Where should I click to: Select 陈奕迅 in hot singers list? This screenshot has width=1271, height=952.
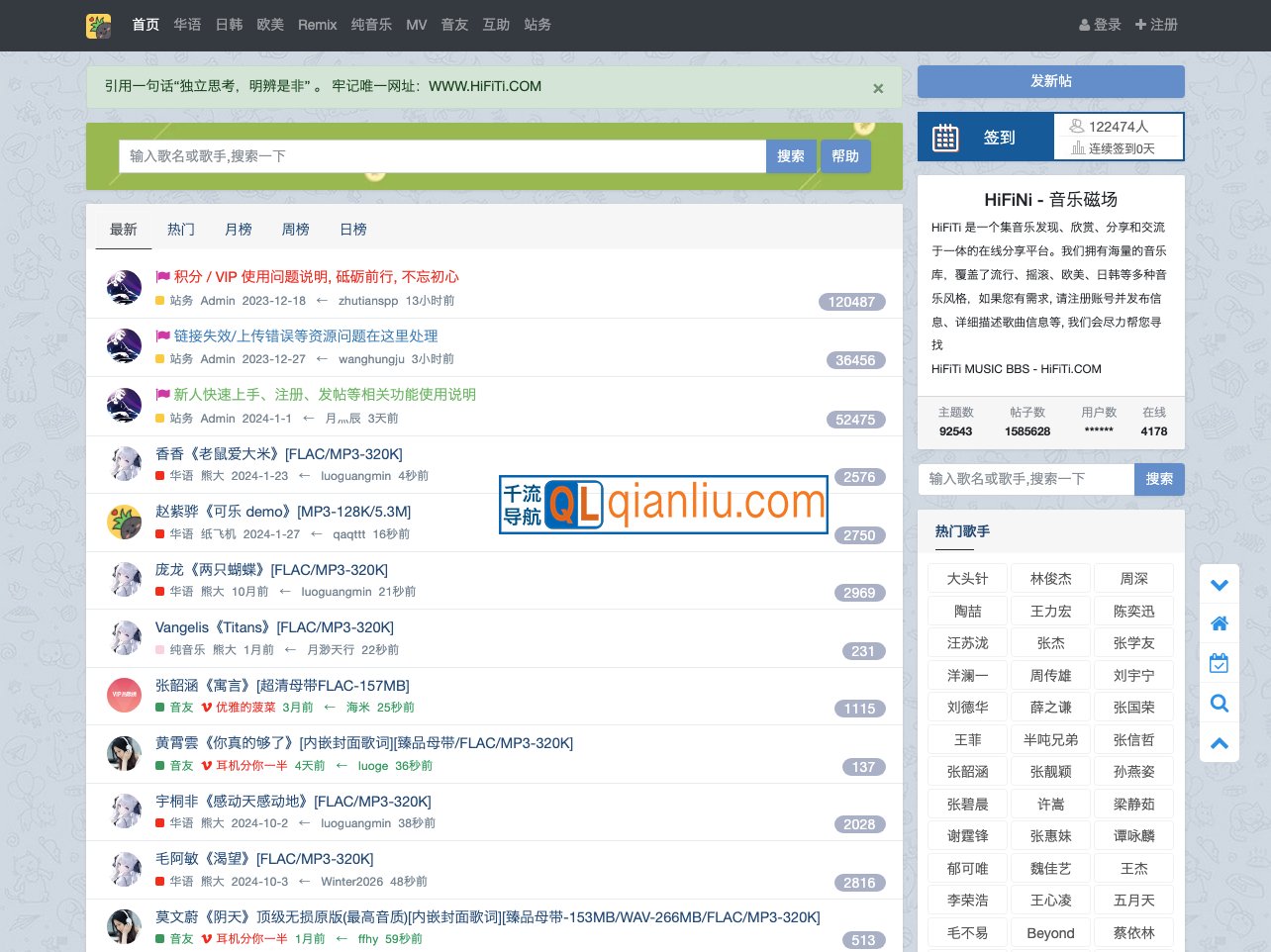(1133, 612)
